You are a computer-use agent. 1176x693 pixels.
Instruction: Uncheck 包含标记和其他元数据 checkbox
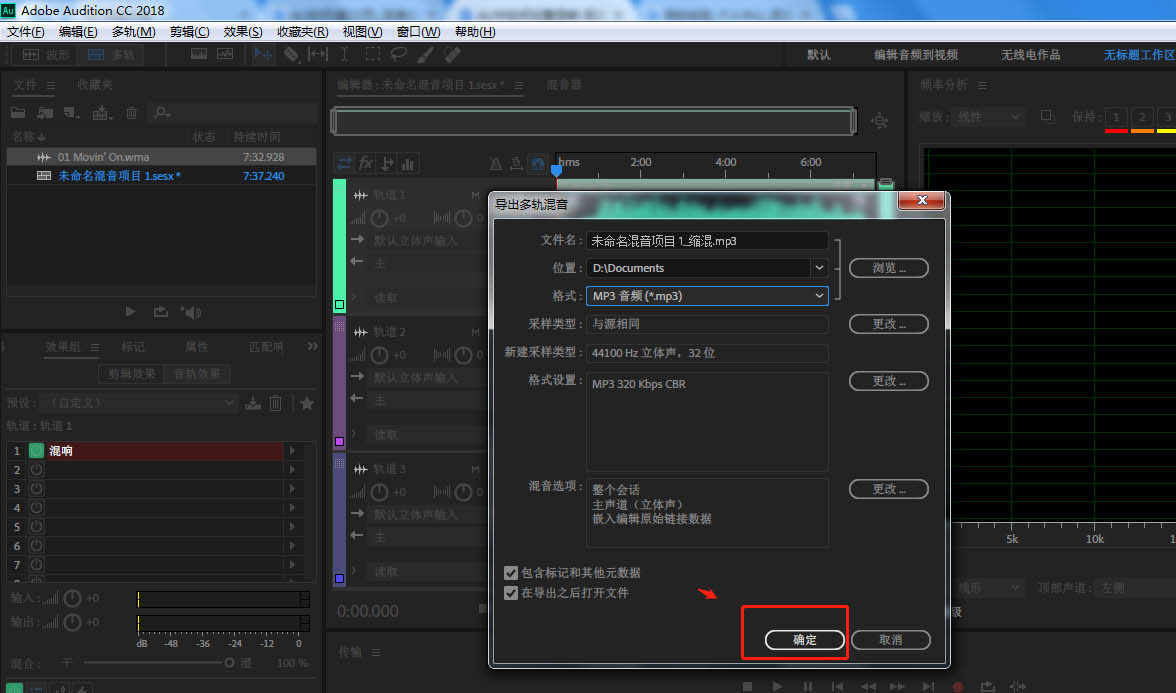[511, 573]
